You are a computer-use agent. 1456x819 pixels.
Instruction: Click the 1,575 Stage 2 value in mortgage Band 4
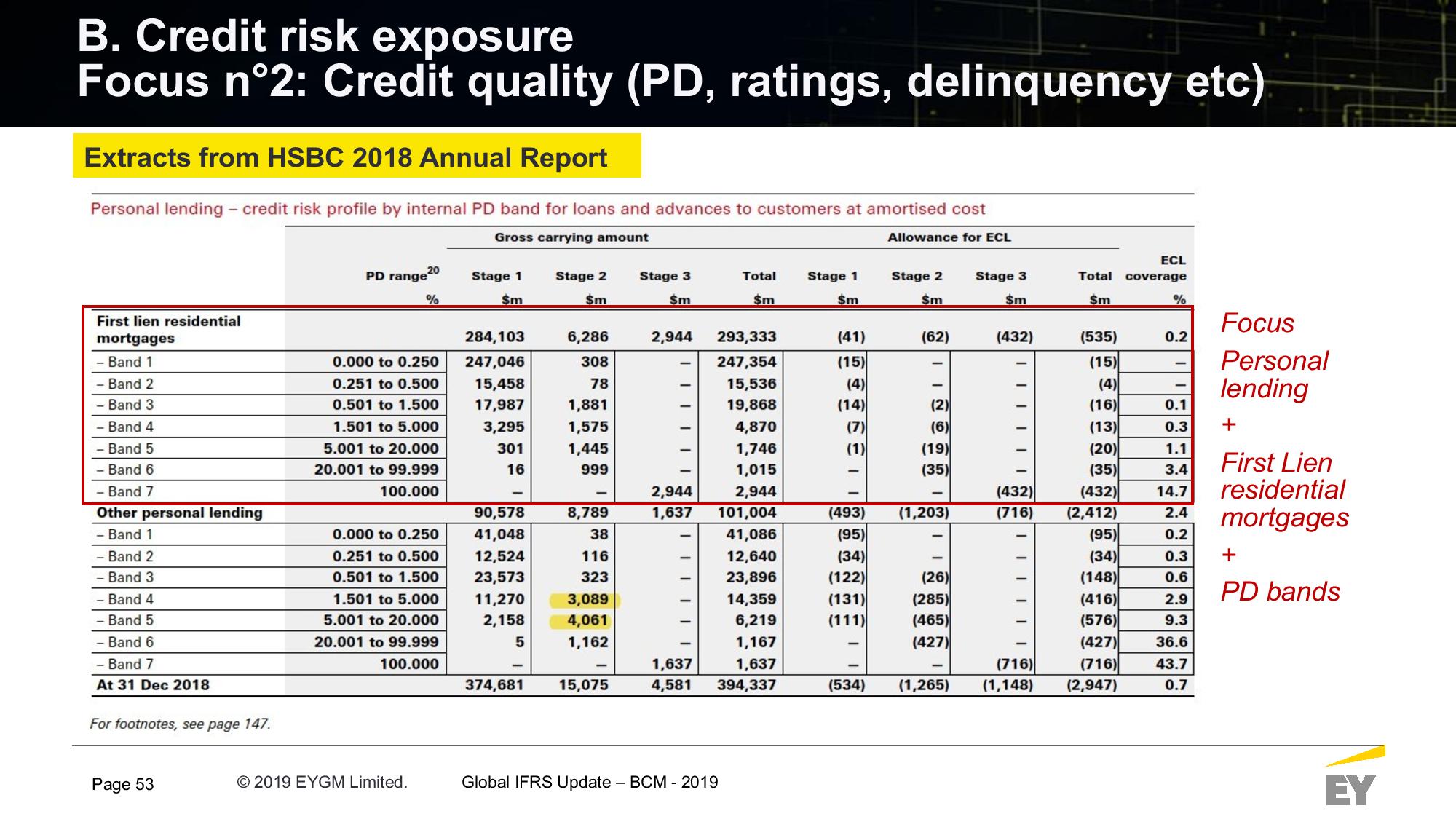(x=587, y=427)
